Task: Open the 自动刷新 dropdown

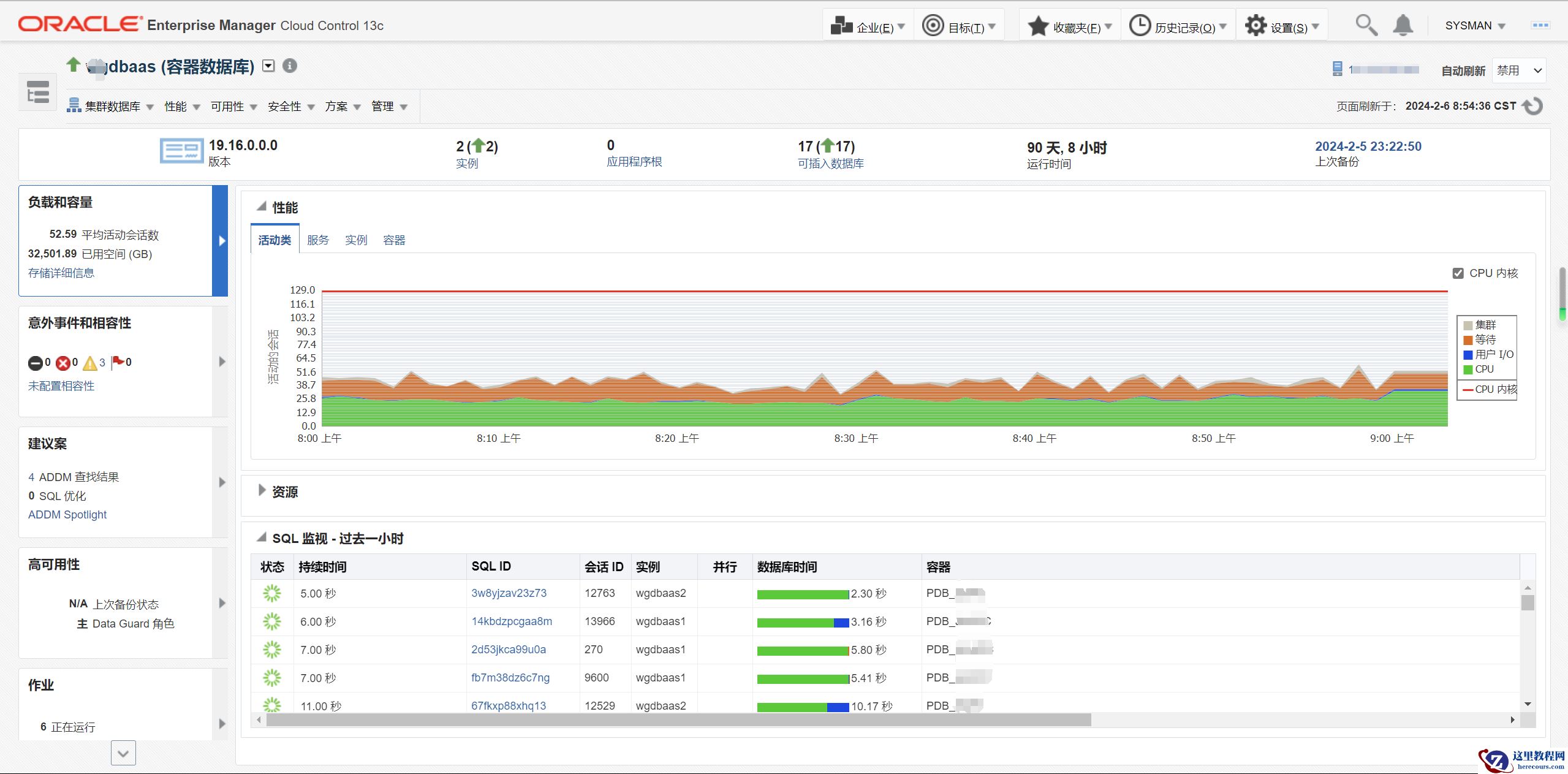Action: [x=1518, y=70]
